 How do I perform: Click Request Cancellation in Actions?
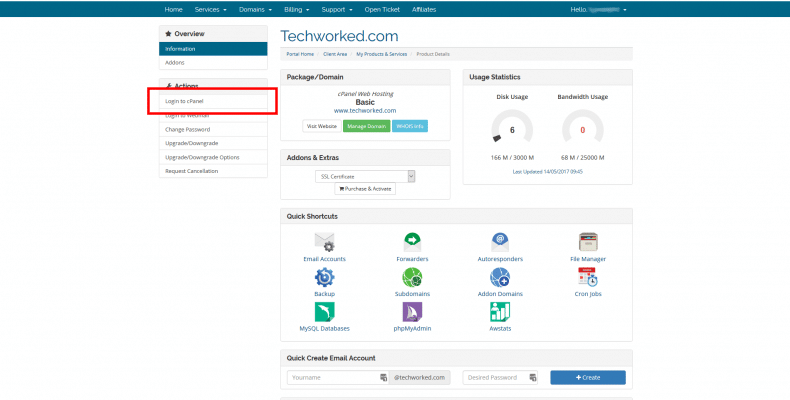click(213, 171)
